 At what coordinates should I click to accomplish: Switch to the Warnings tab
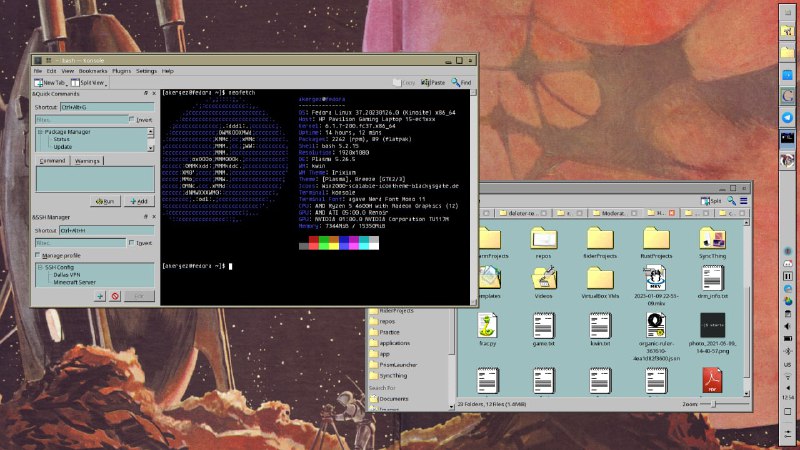[87, 161]
